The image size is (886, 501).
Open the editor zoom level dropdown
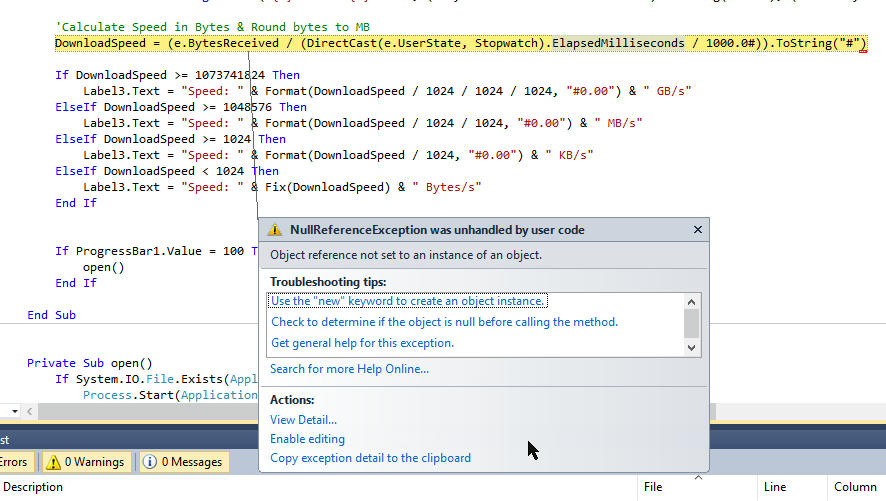(14, 411)
